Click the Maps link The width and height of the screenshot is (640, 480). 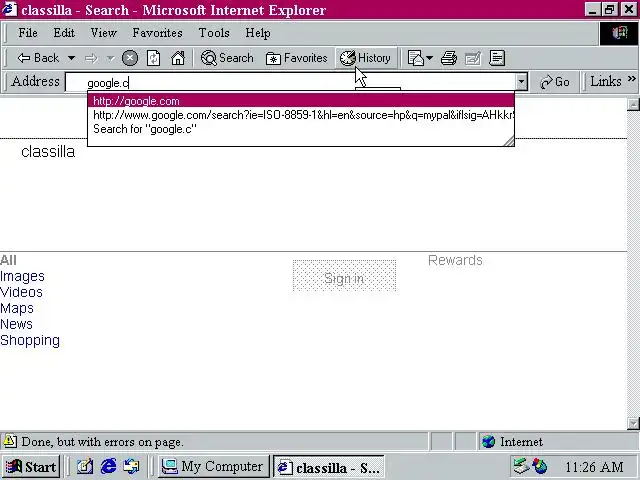point(17,308)
